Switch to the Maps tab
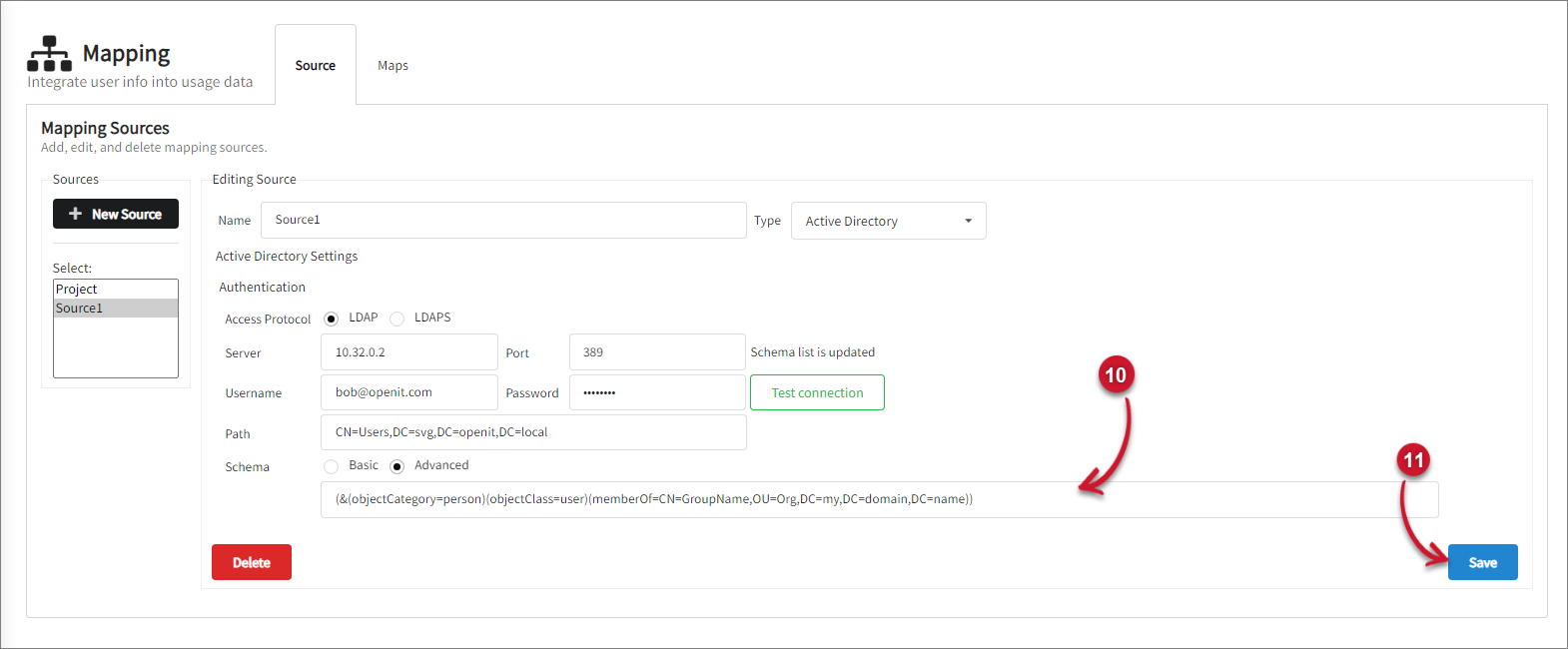 coord(392,66)
